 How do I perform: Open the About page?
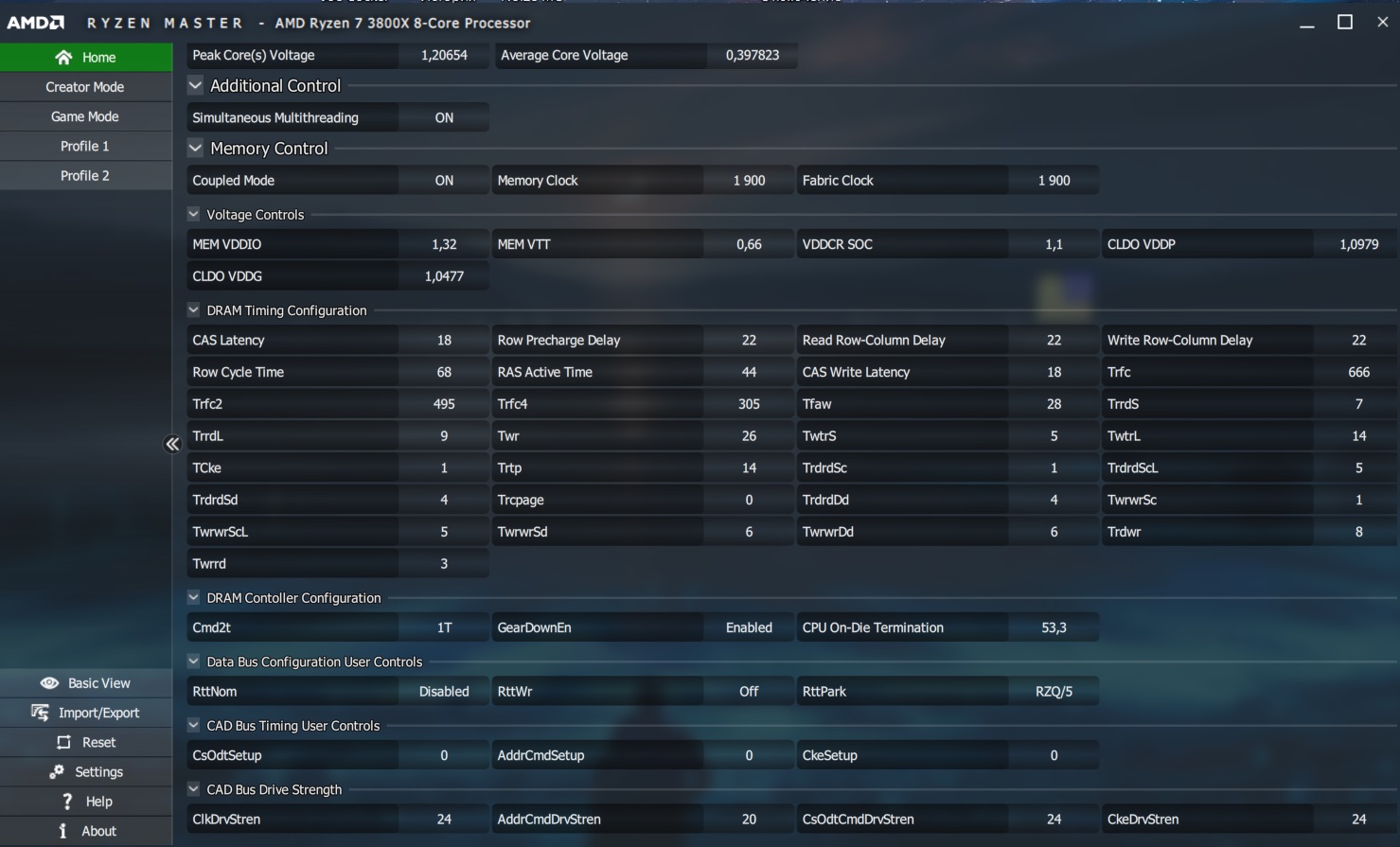86,831
